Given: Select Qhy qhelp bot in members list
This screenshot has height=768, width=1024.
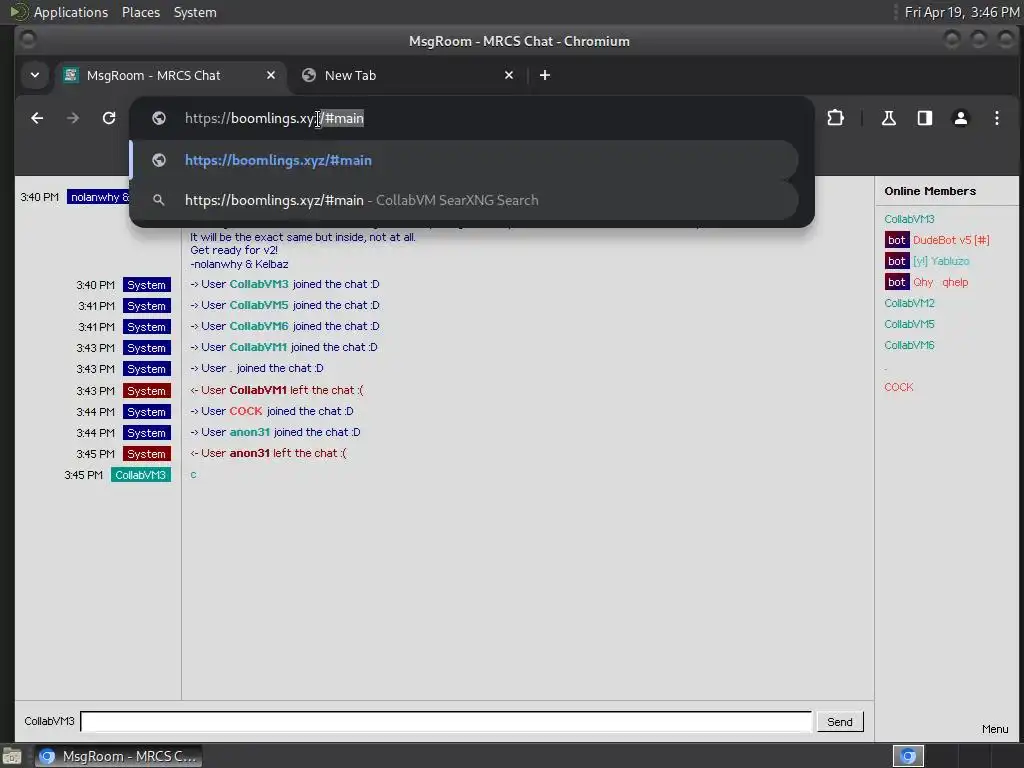Looking at the screenshot, I should point(940,282).
